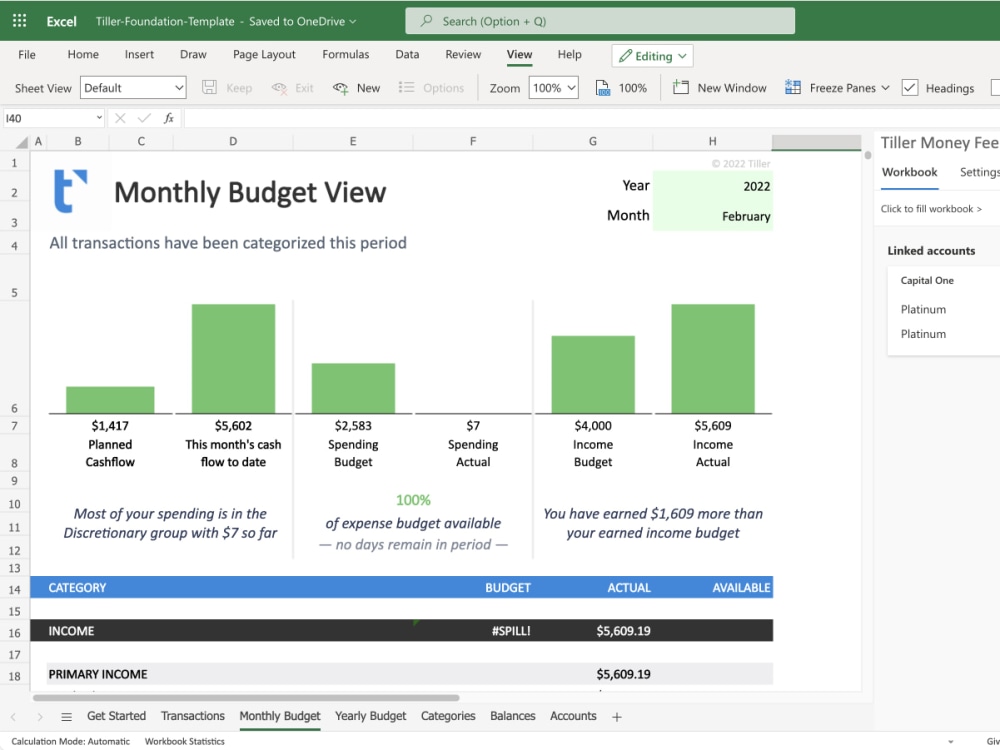The height and width of the screenshot is (750, 1000).
Task: Open the Editing mode dropdown
Action: coord(652,56)
